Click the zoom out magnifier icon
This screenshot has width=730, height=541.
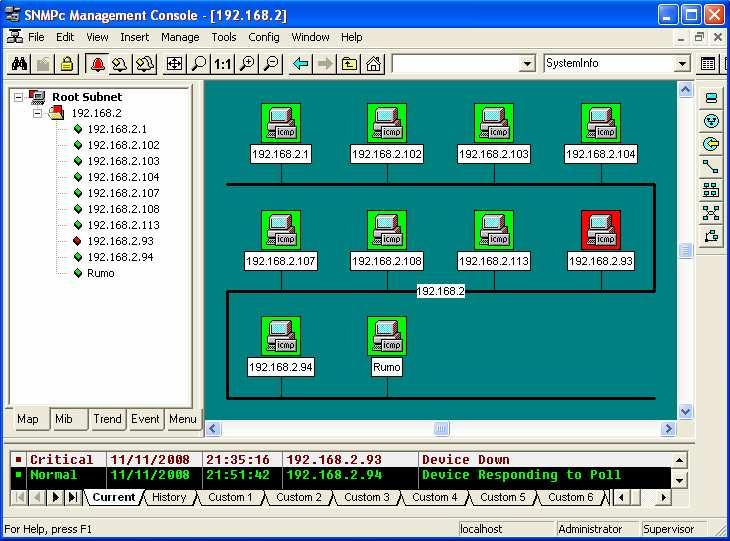[271, 64]
